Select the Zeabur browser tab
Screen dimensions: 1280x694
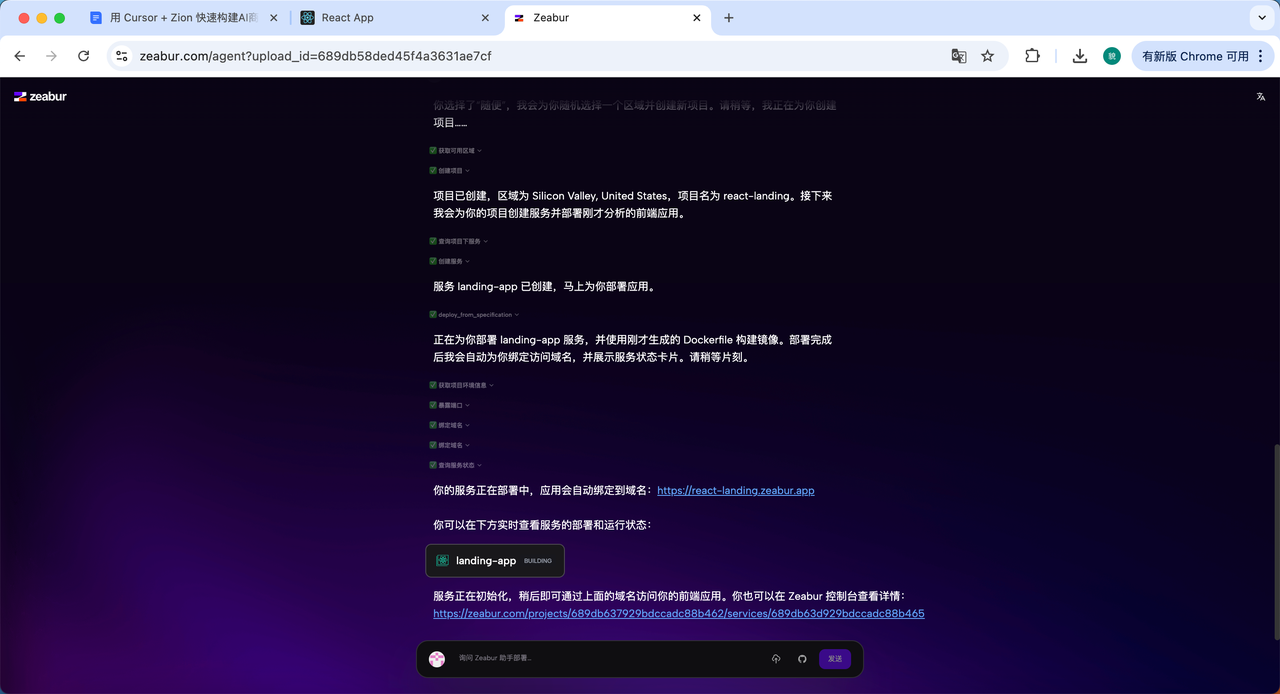pos(607,18)
